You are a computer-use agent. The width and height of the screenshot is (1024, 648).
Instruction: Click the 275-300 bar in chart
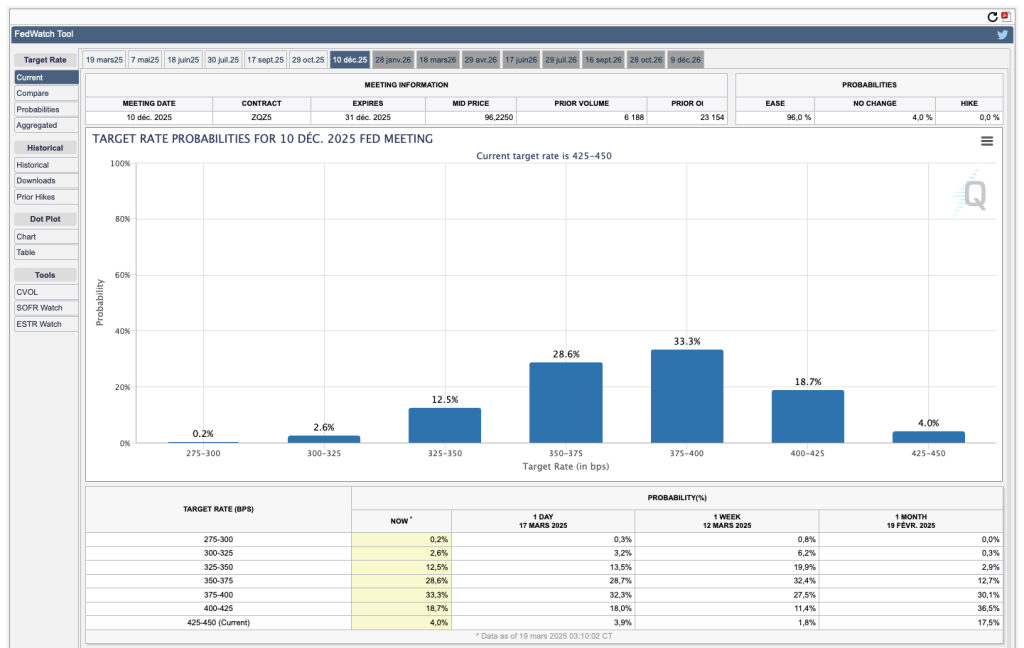pos(203,442)
